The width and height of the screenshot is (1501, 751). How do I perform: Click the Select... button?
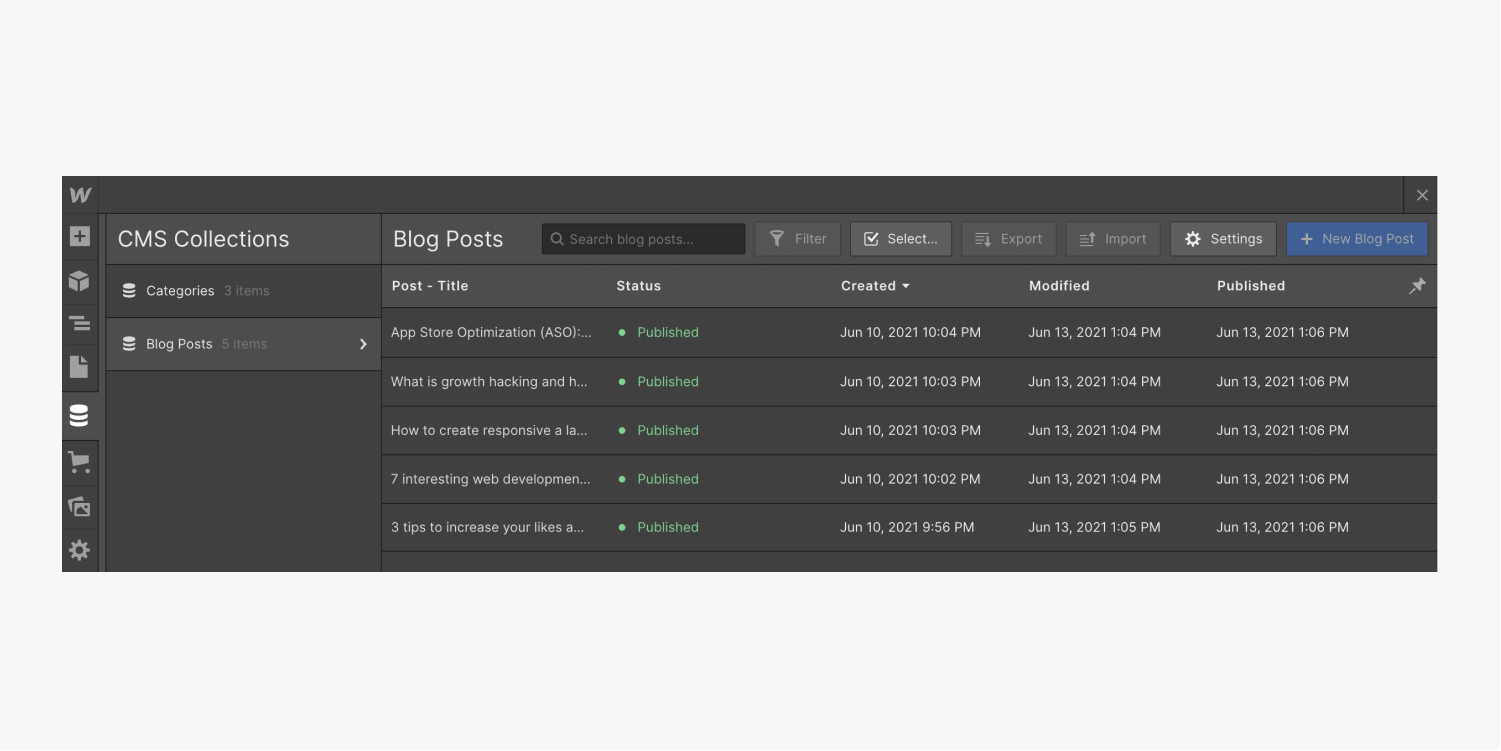pyautogui.click(x=901, y=239)
